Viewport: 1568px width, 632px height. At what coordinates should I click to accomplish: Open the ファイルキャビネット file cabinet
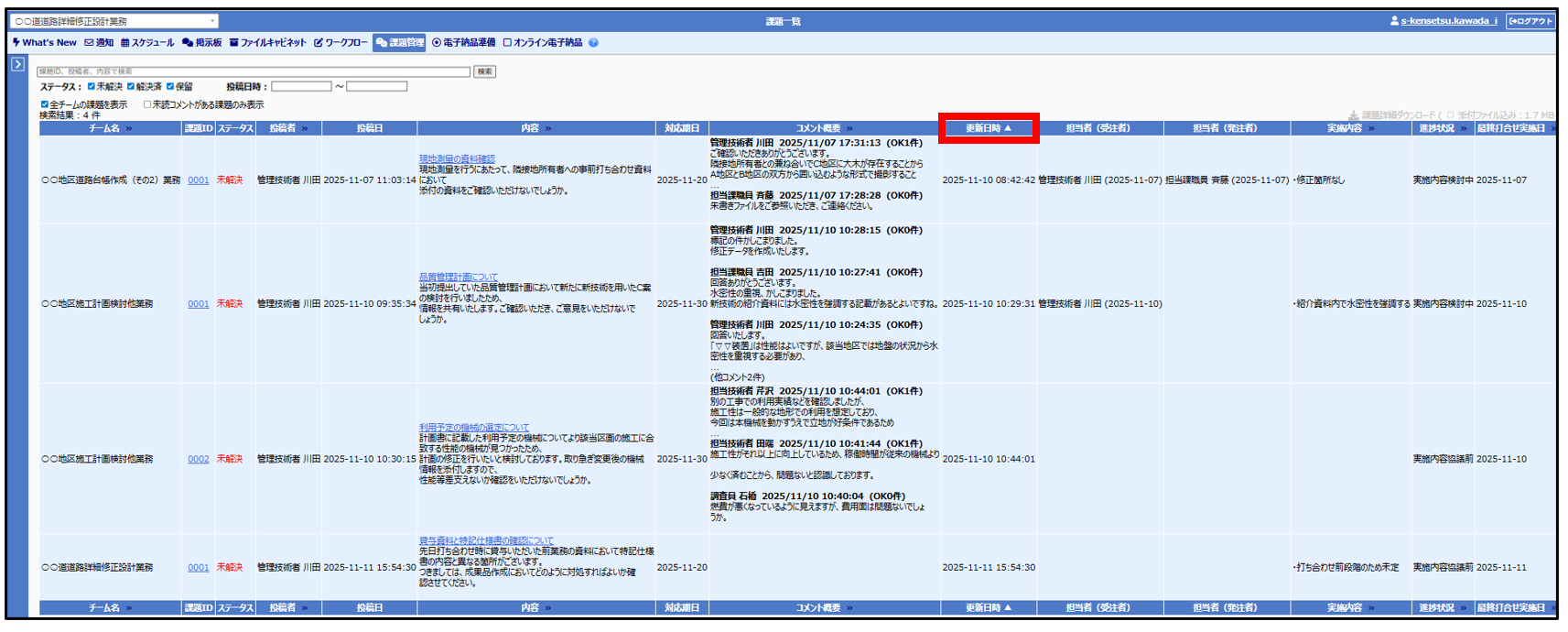coord(267,43)
